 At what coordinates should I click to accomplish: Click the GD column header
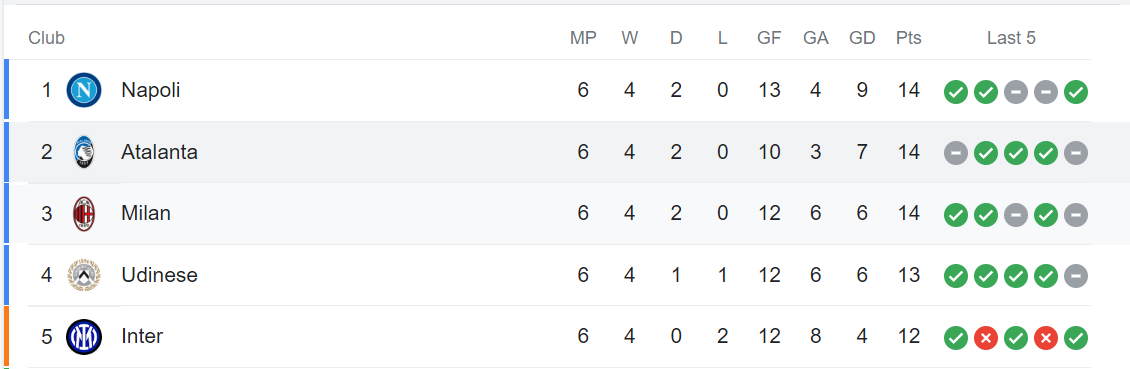tap(862, 38)
